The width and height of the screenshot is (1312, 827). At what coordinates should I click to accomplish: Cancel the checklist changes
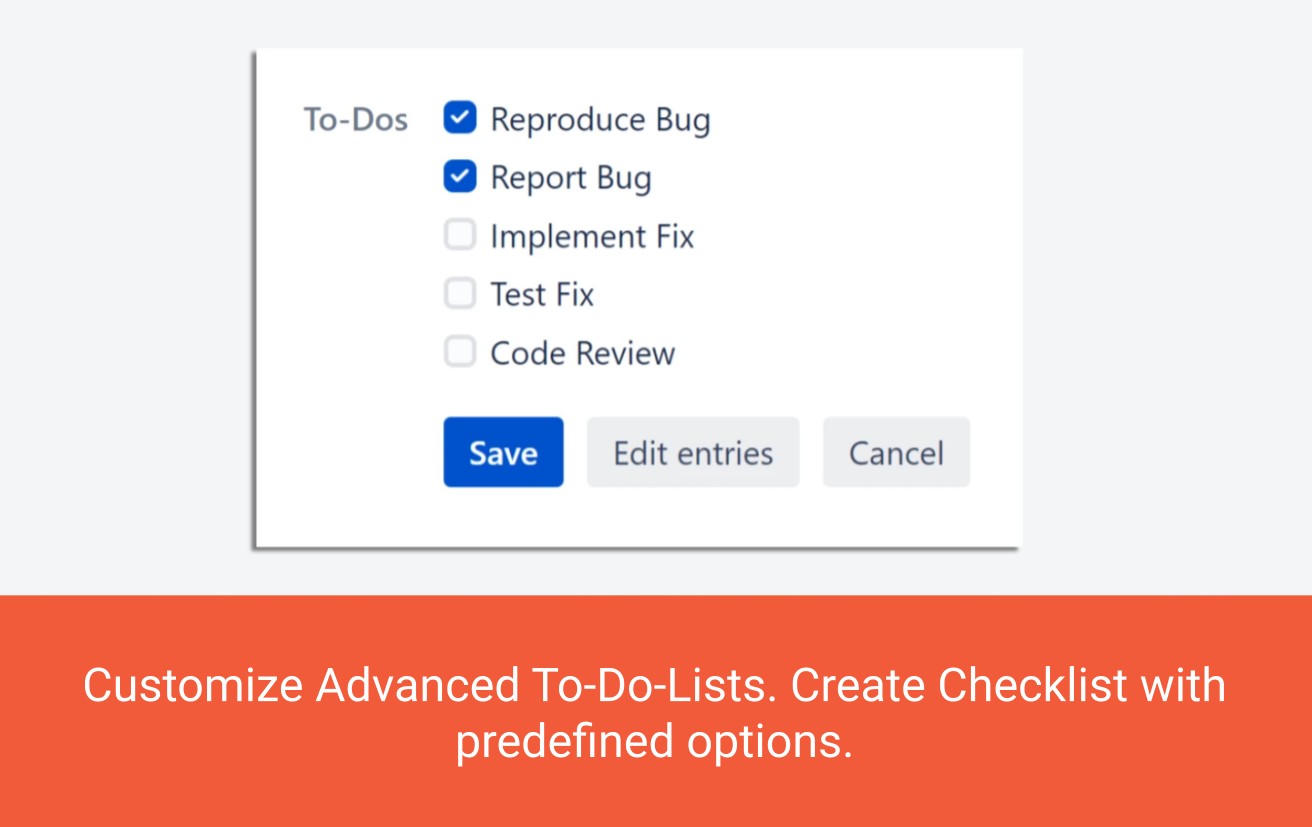click(x=896, y=452)
